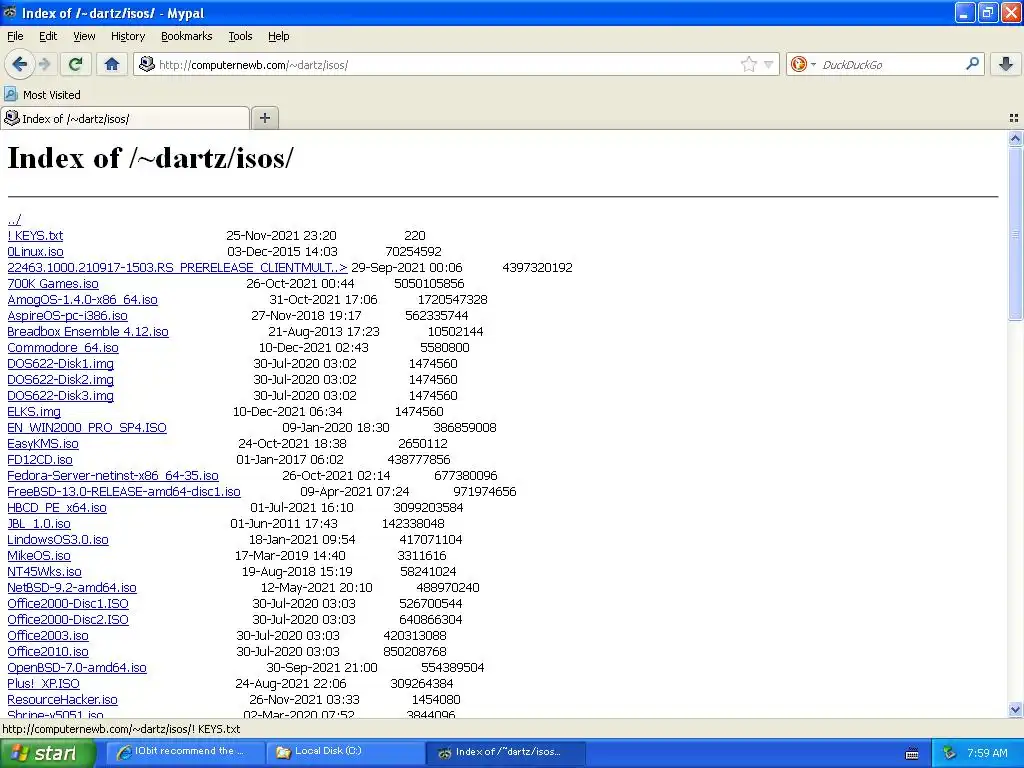
Task: Click NetBSD-9.2-amd64.iso link
Action: coord(72,587)
